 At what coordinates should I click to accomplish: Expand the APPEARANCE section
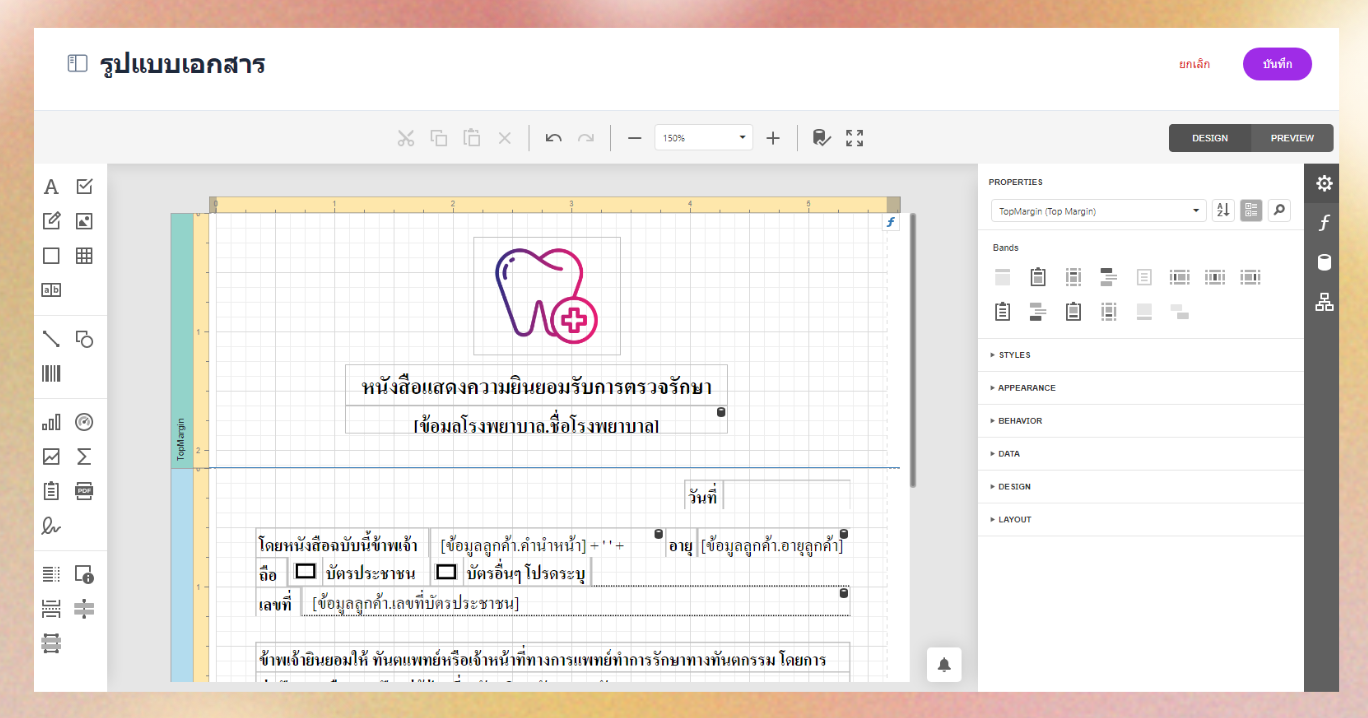[1140, 388]
